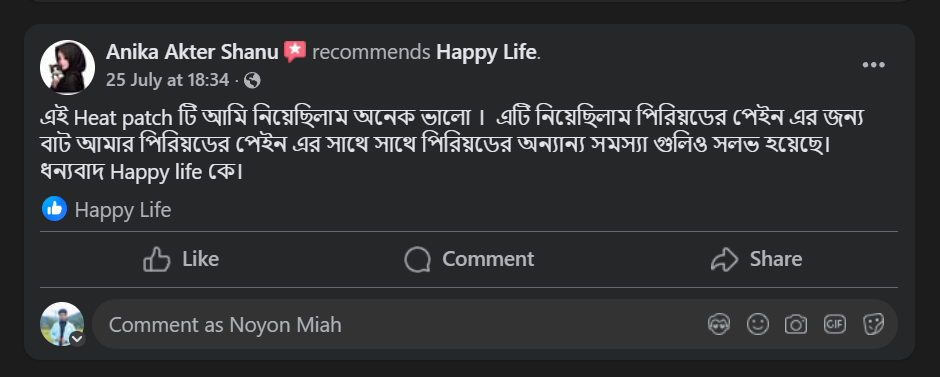Click the globe public audience icon
The width and height of the screenshot is (940, 377).
(252, 80)
